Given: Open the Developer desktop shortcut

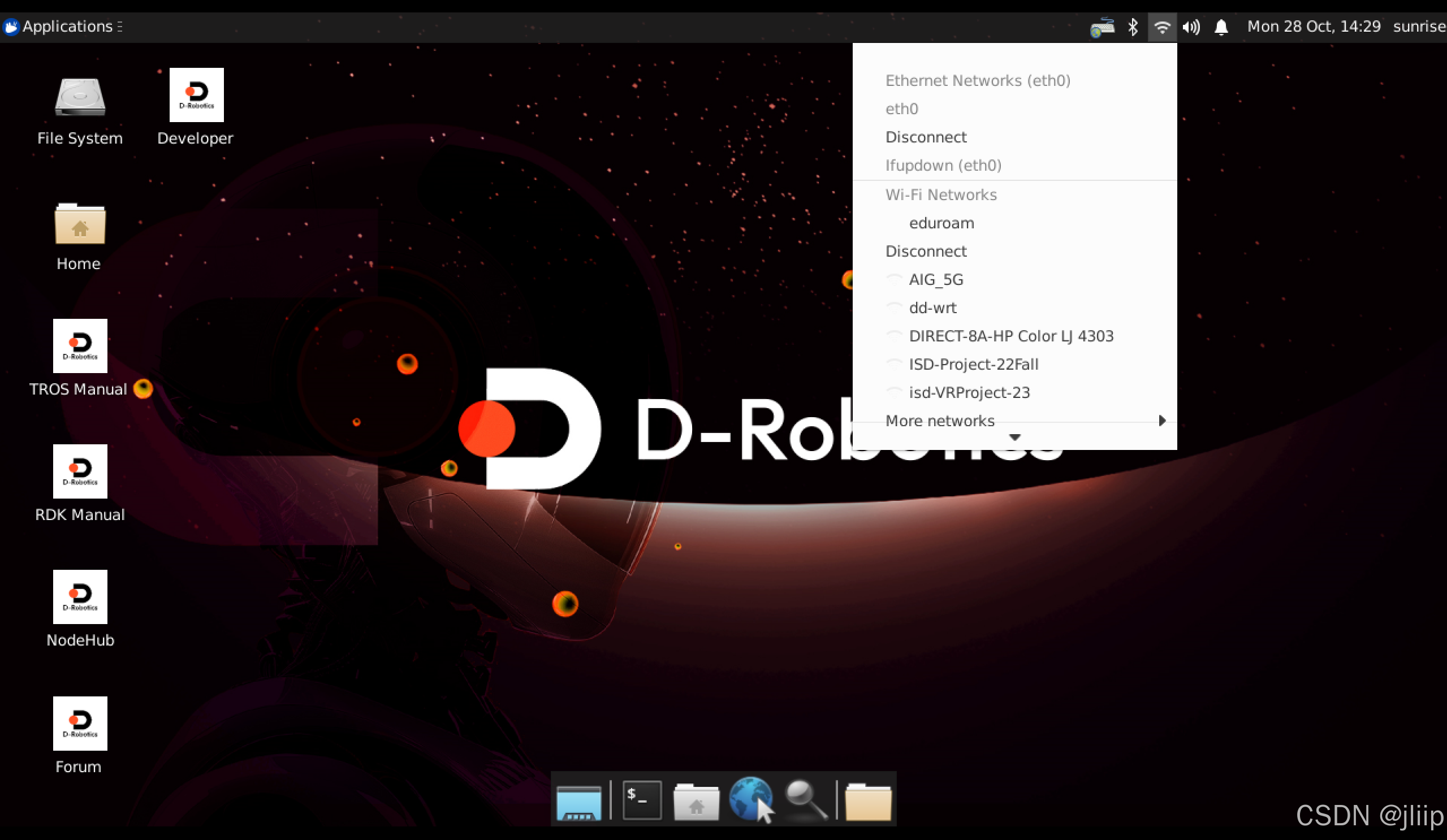Looking at the screenshot, I should coord(196,96).
